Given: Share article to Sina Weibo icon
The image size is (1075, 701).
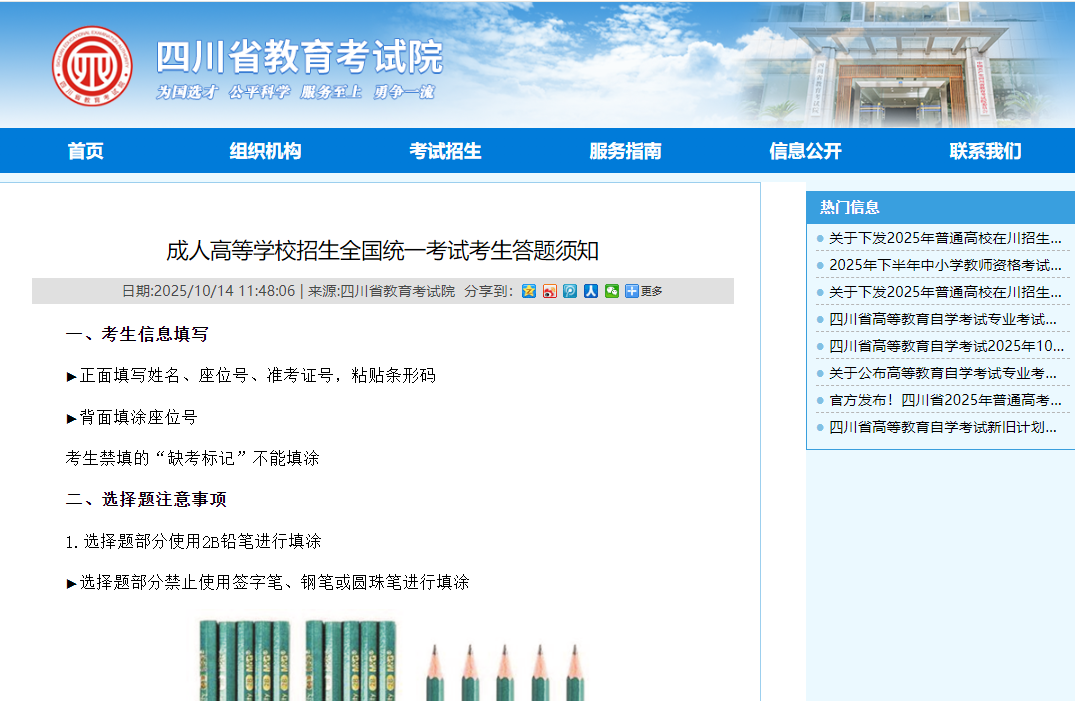Looking at the screenshot, I should click(549, 291).
